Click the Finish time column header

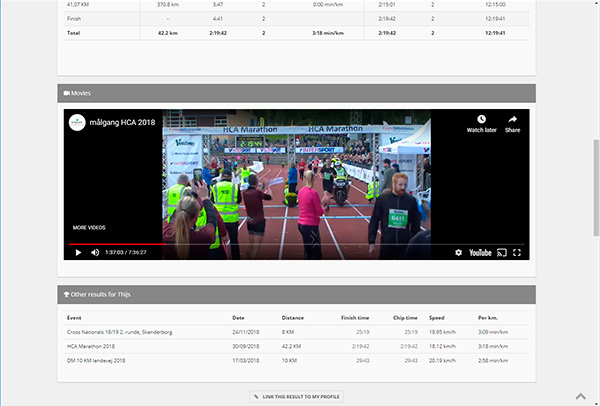coord(355,318)
